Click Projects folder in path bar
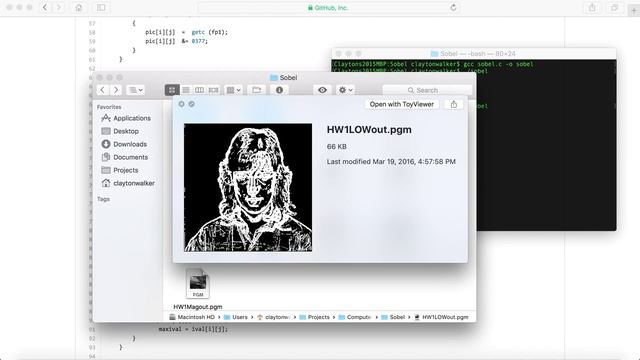 [x=314, y=317]
